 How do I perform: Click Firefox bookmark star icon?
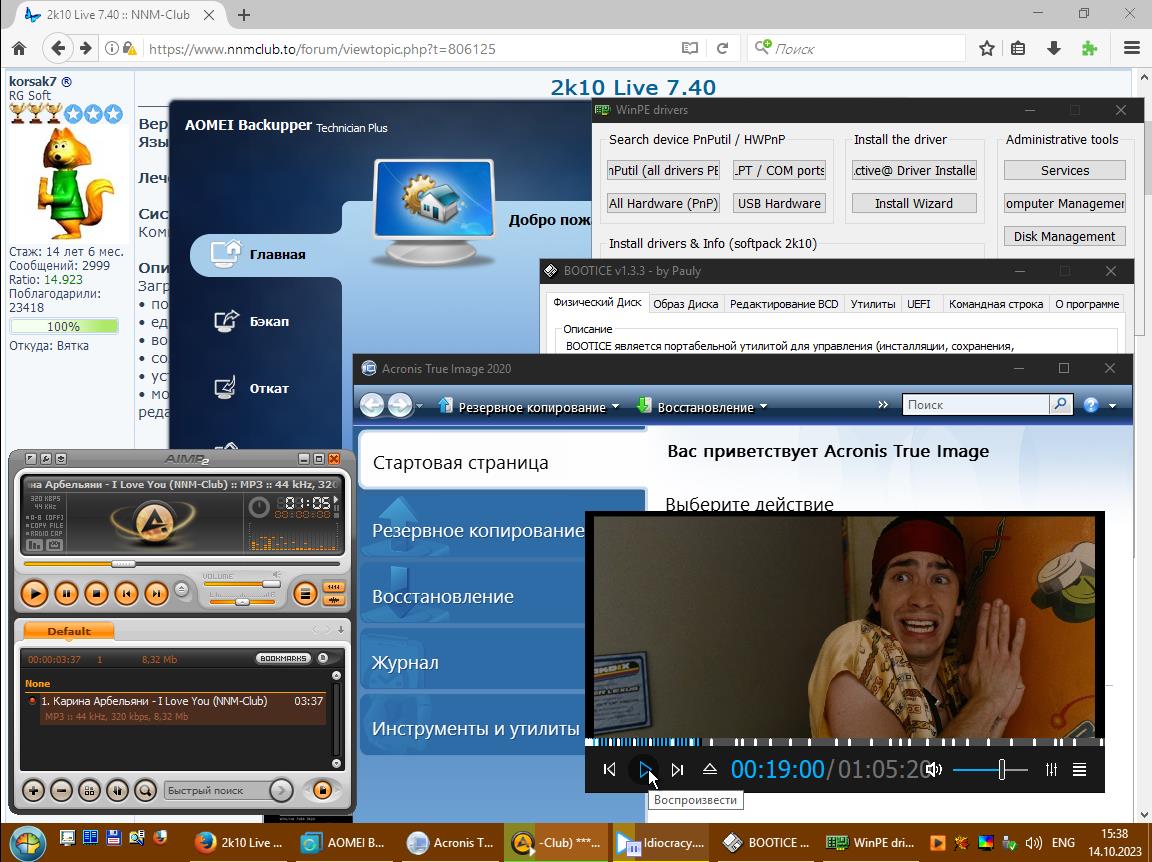click(987, 48)
